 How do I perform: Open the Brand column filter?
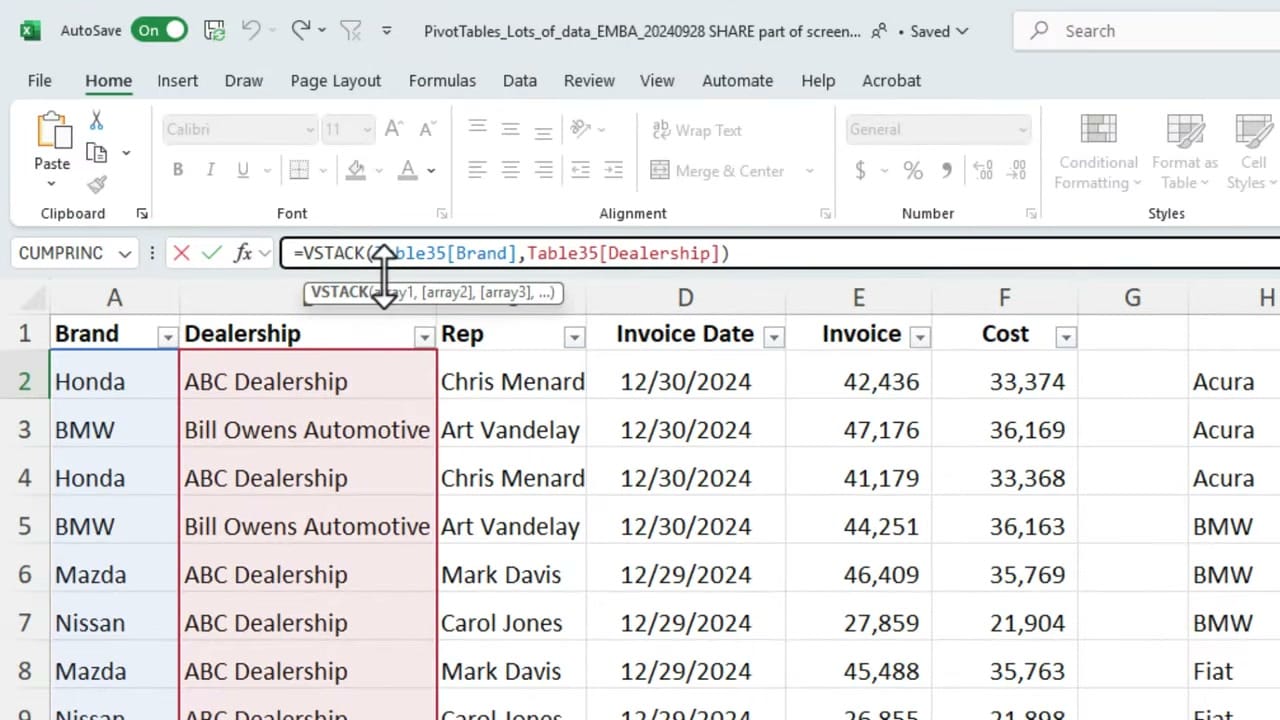[167, 337]
